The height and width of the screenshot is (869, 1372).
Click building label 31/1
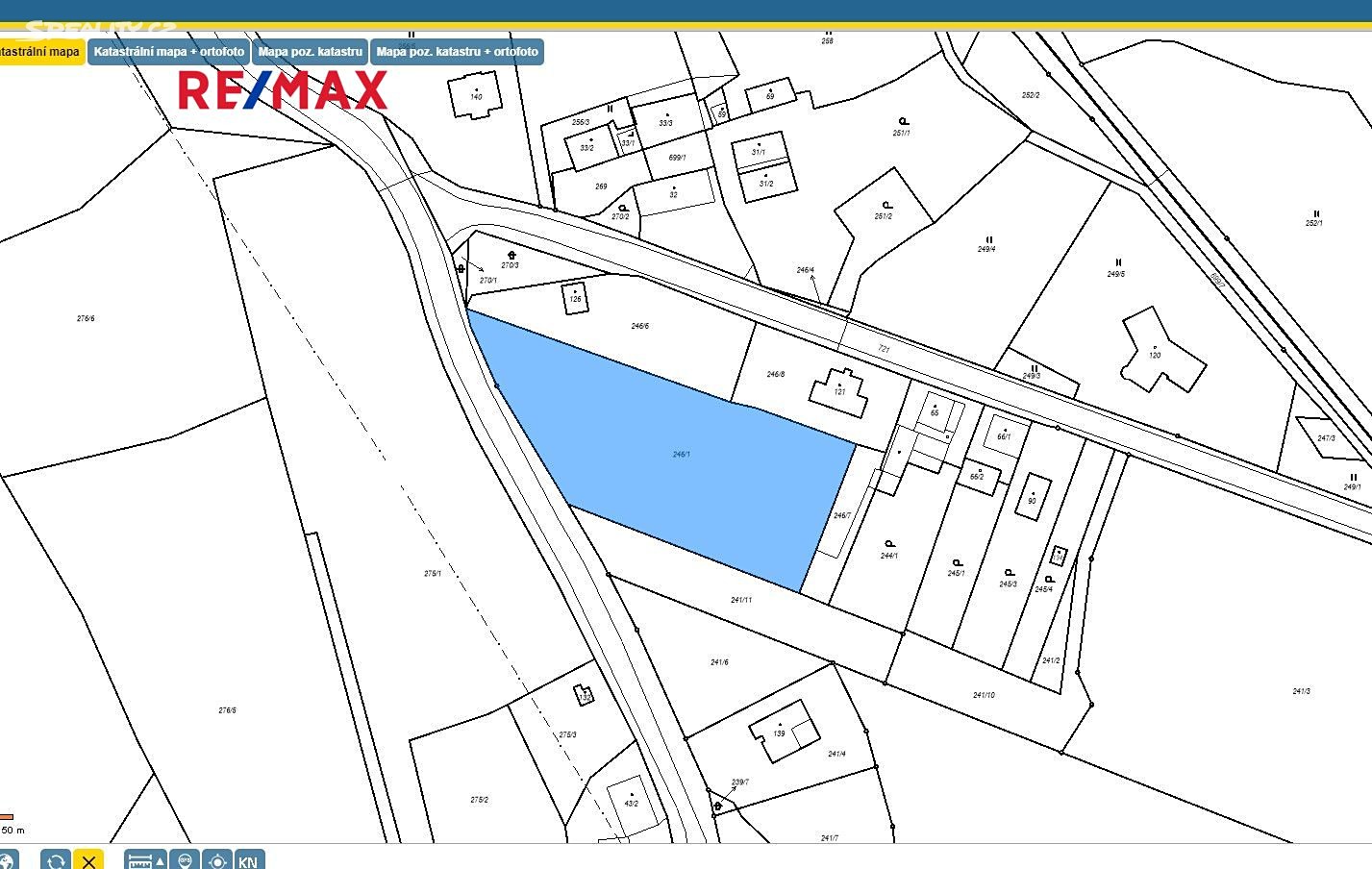(x=759, y=152)
